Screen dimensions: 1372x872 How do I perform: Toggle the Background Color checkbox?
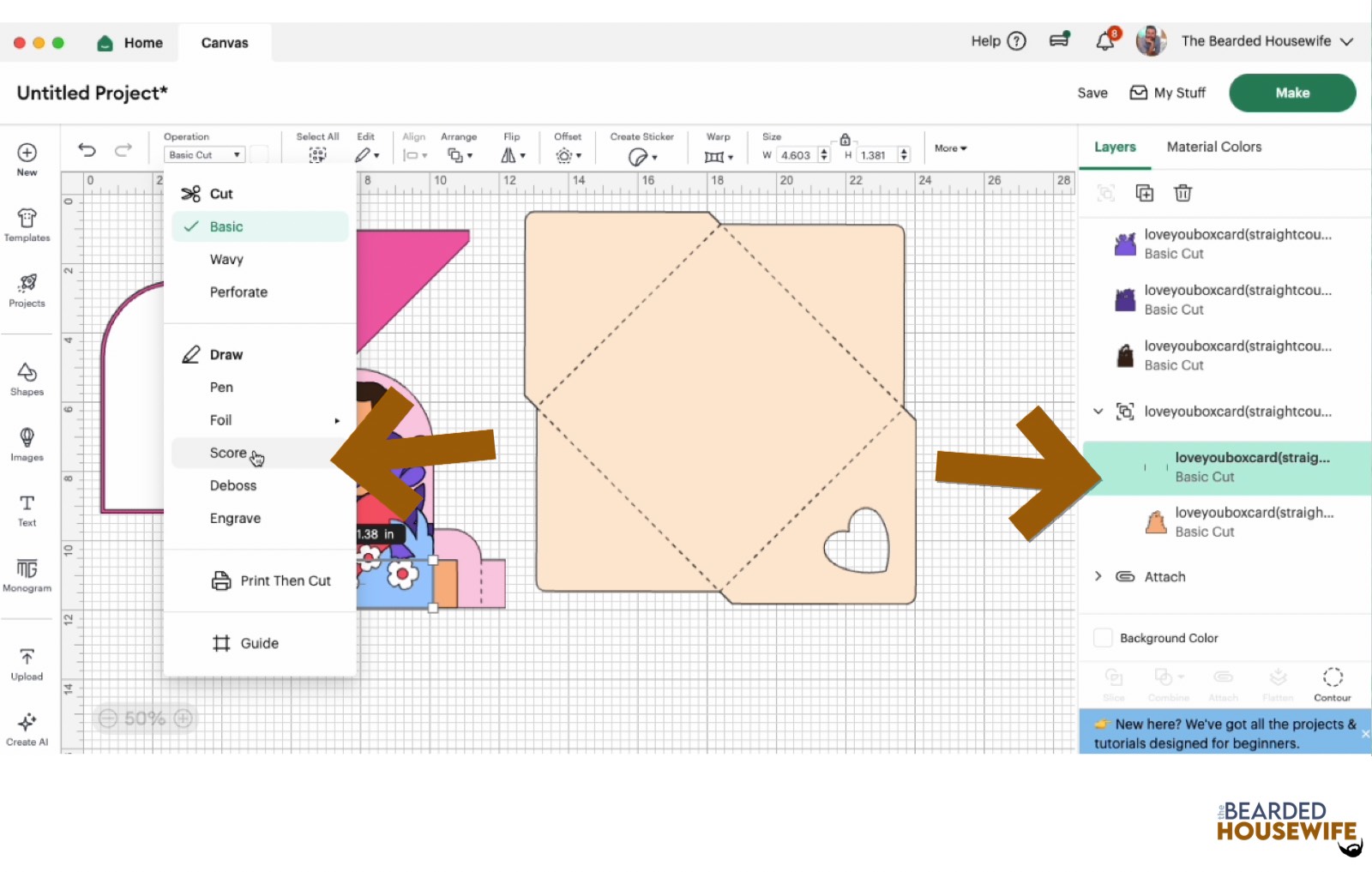(x=1103, y=638)
